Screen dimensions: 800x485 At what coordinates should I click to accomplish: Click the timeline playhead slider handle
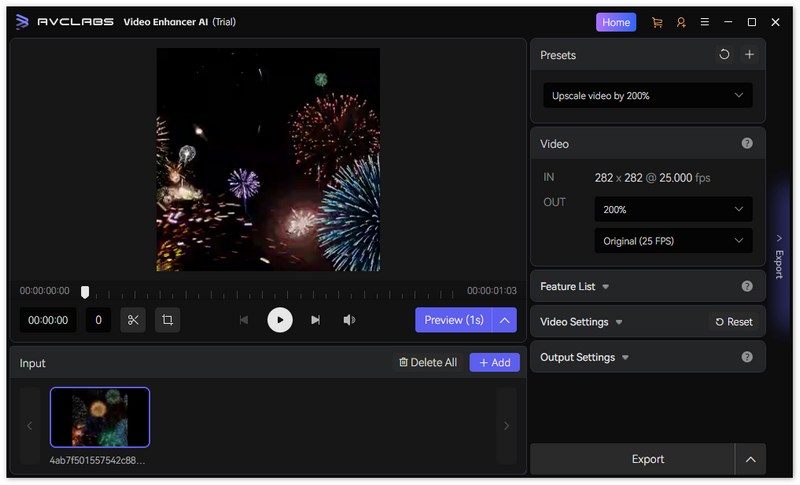[85, 292]
